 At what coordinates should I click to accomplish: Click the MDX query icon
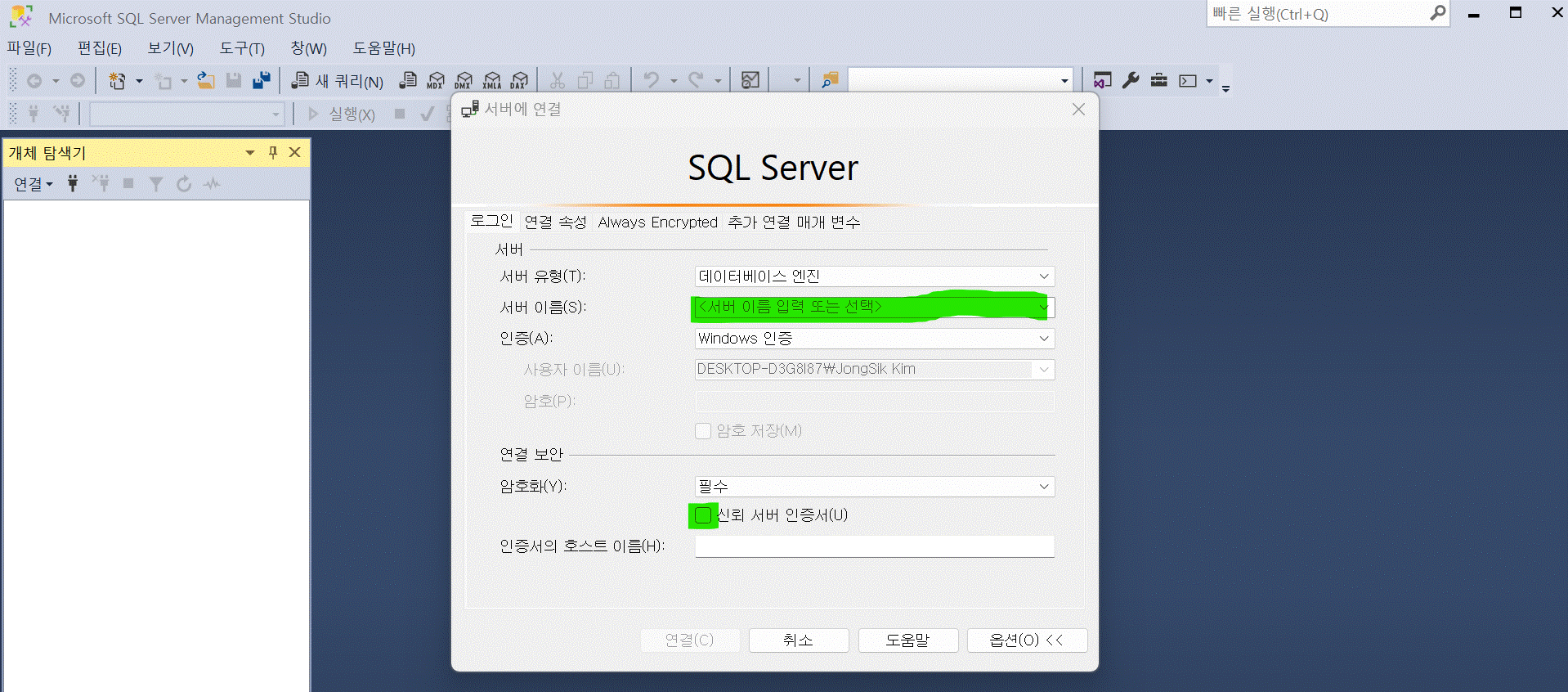[x=436, y=80]
